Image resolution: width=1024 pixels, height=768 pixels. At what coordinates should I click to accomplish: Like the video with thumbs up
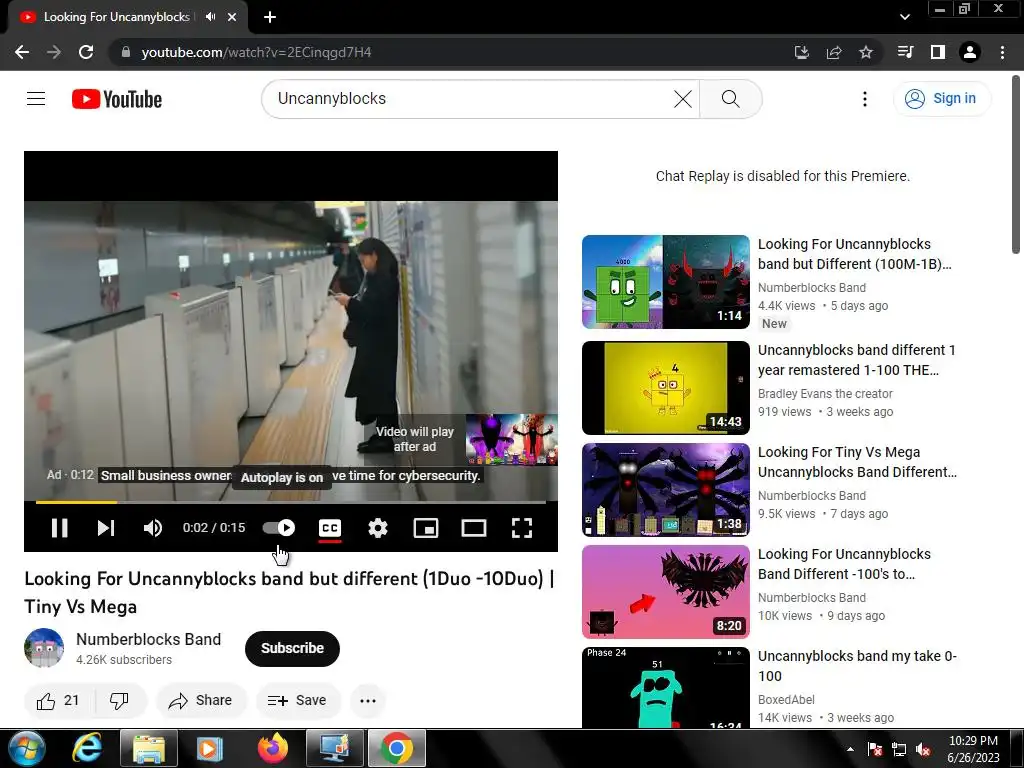pyautogui.click(x=57, y=701)
